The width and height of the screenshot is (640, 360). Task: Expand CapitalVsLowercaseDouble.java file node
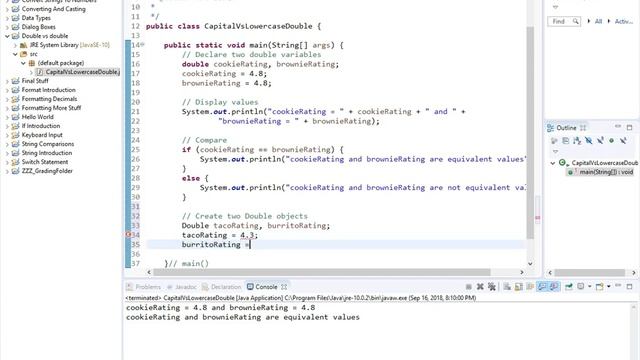[x=31, y=72]
